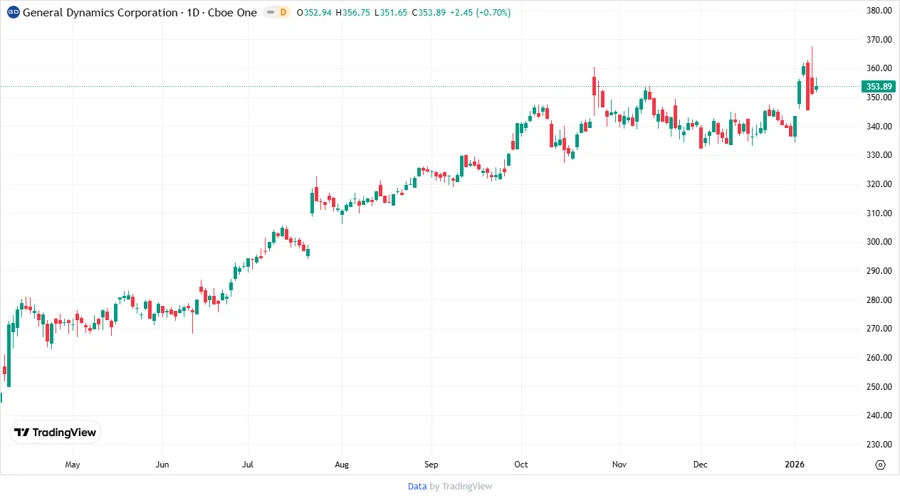Click the May label on time axis
Viewport: 900px width, 498px height.
pyautogui.click(x=72, y=464)
